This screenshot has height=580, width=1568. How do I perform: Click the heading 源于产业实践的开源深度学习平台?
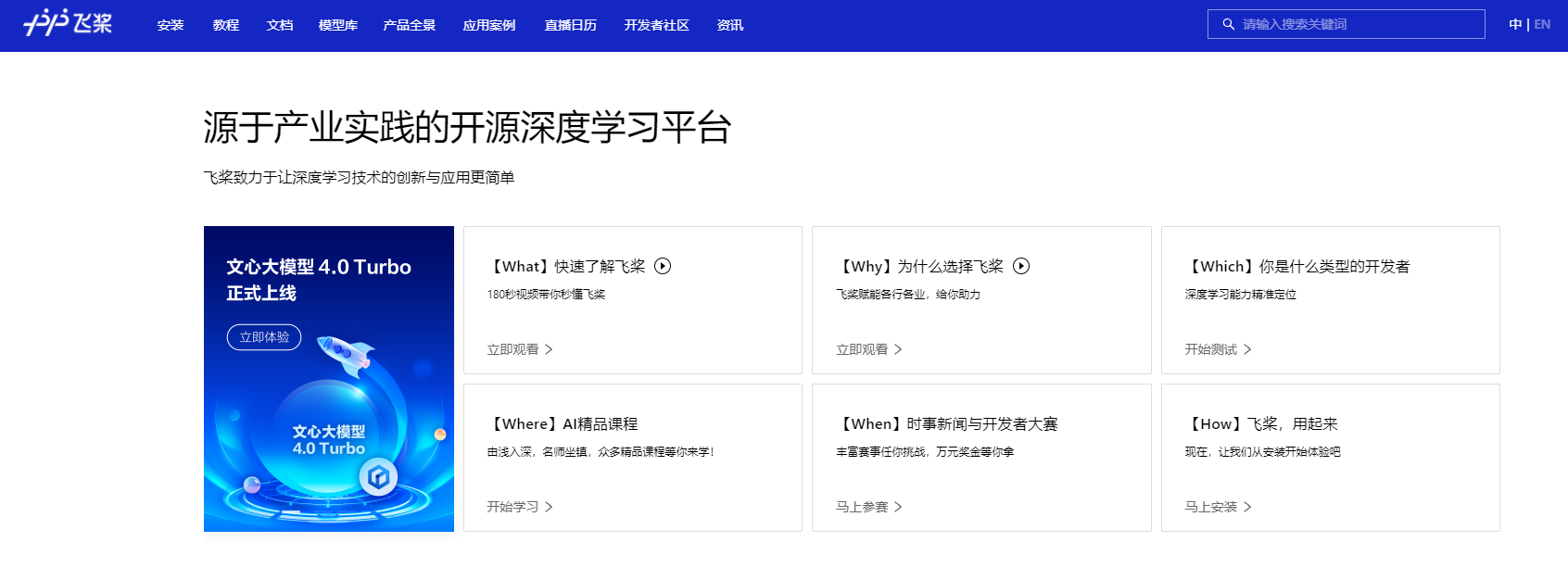click(468, 128)
